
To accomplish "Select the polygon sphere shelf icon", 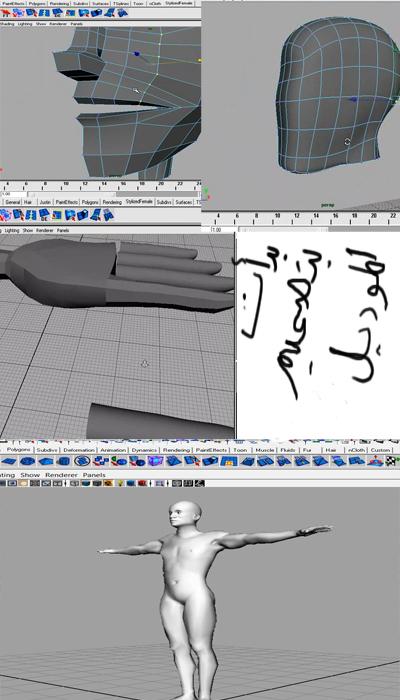I will click(27, 461).
